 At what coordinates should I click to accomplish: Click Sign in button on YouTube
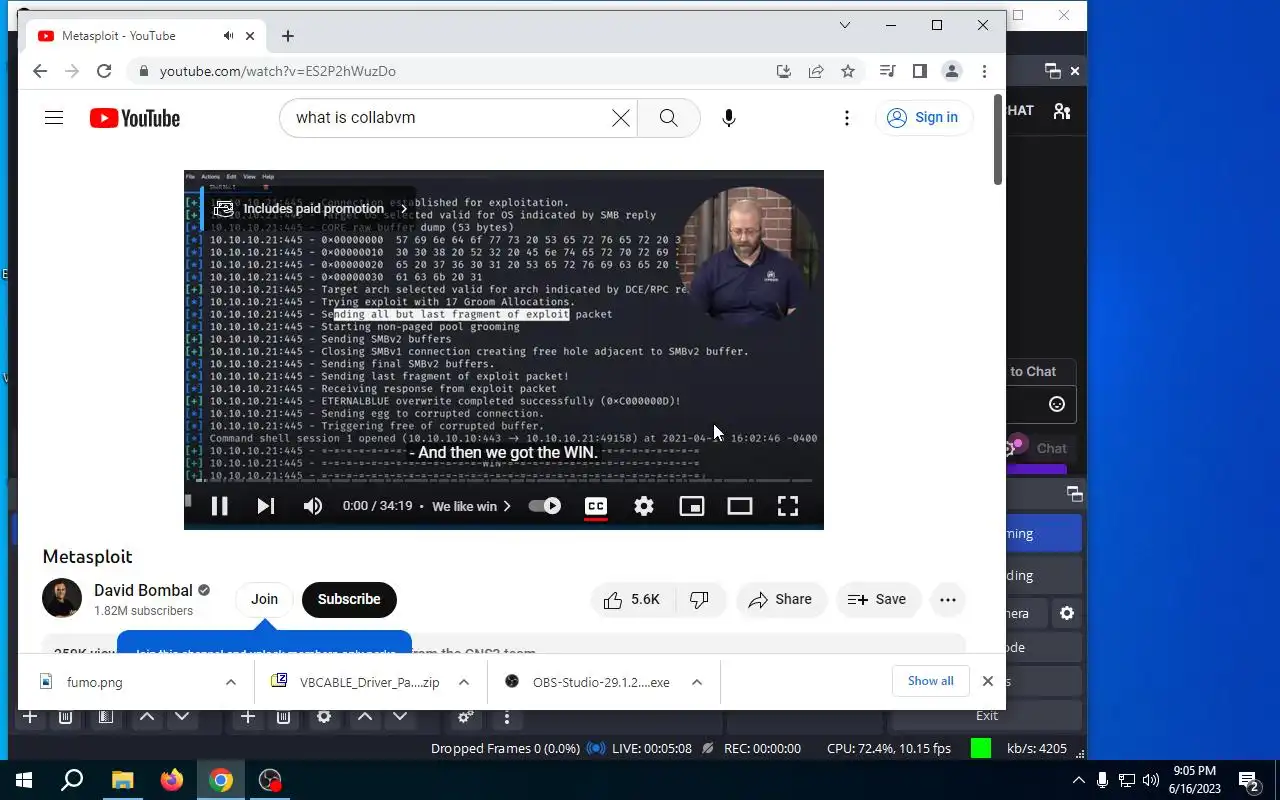923,118
